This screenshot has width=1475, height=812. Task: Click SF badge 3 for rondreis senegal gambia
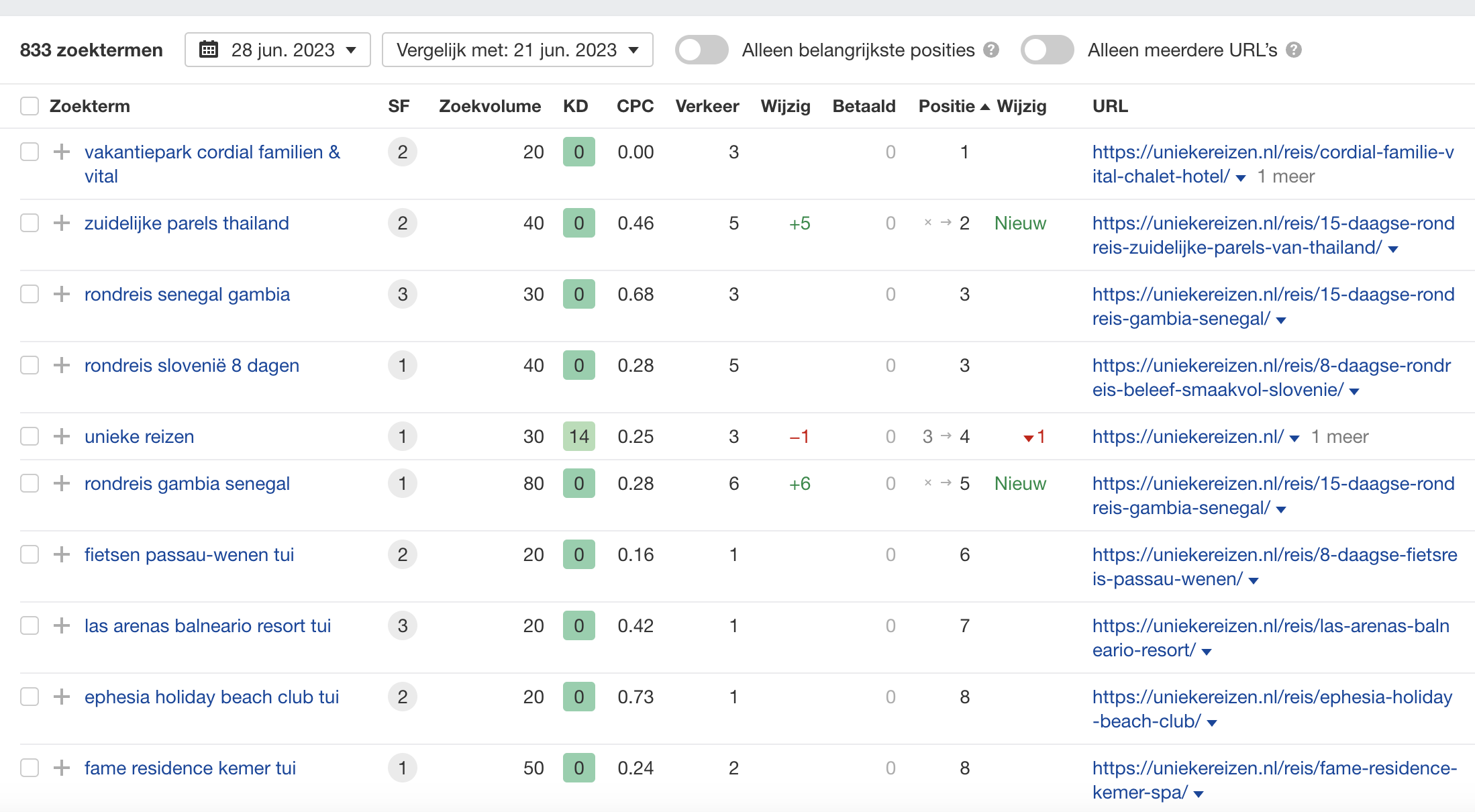tap(403, 294)
